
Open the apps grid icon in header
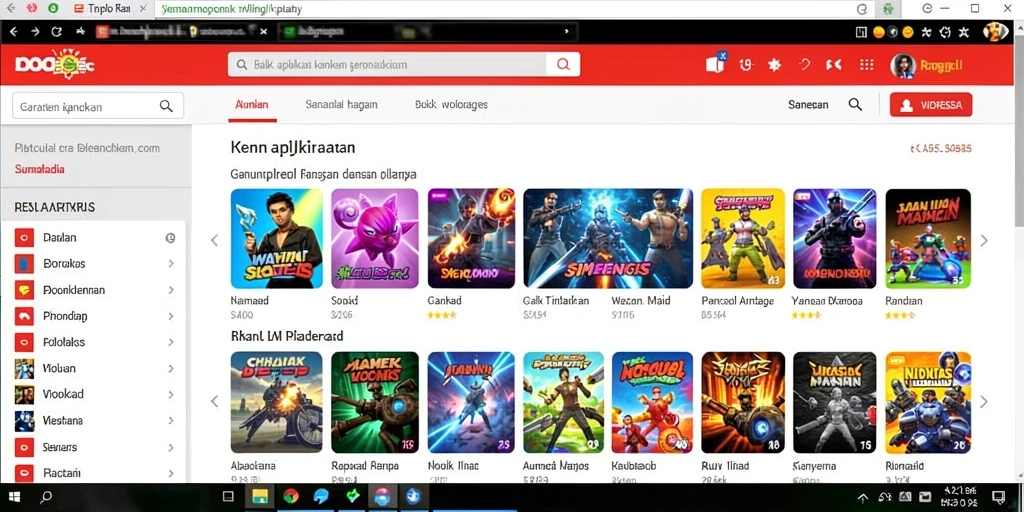point(867,65)
